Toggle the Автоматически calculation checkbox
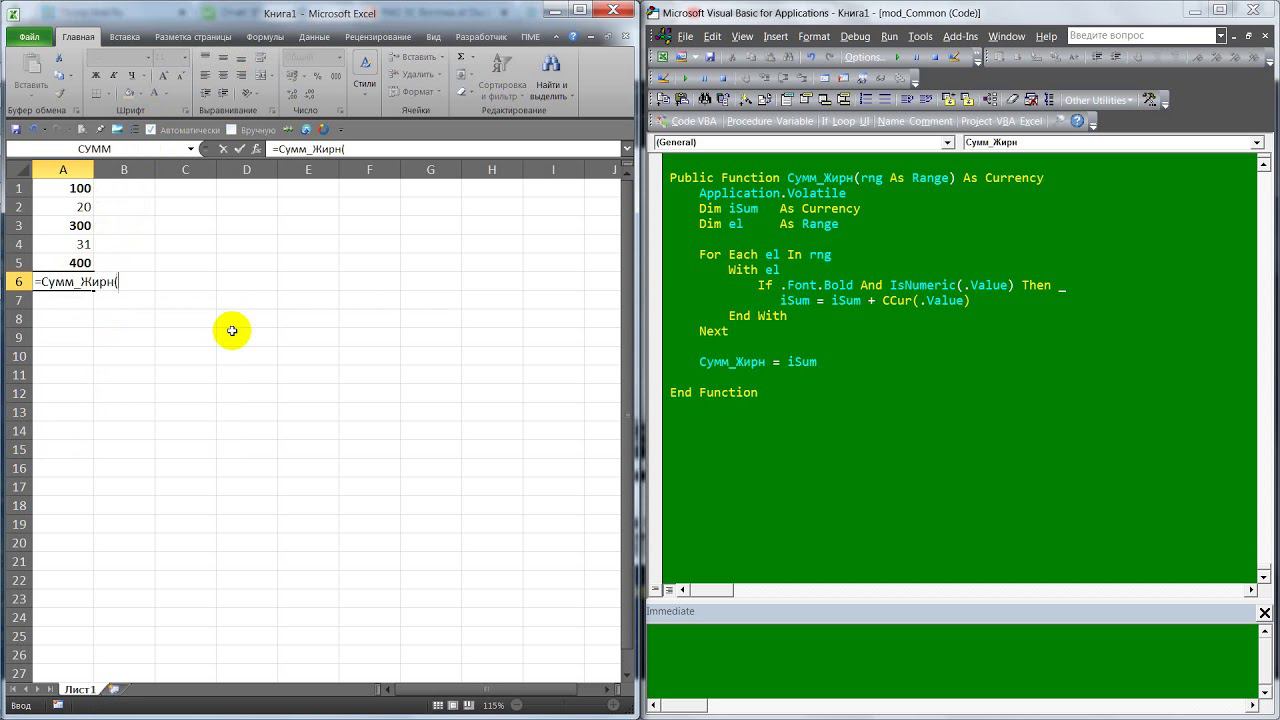This screenshot has width=1280, height=720. (151, 130)
